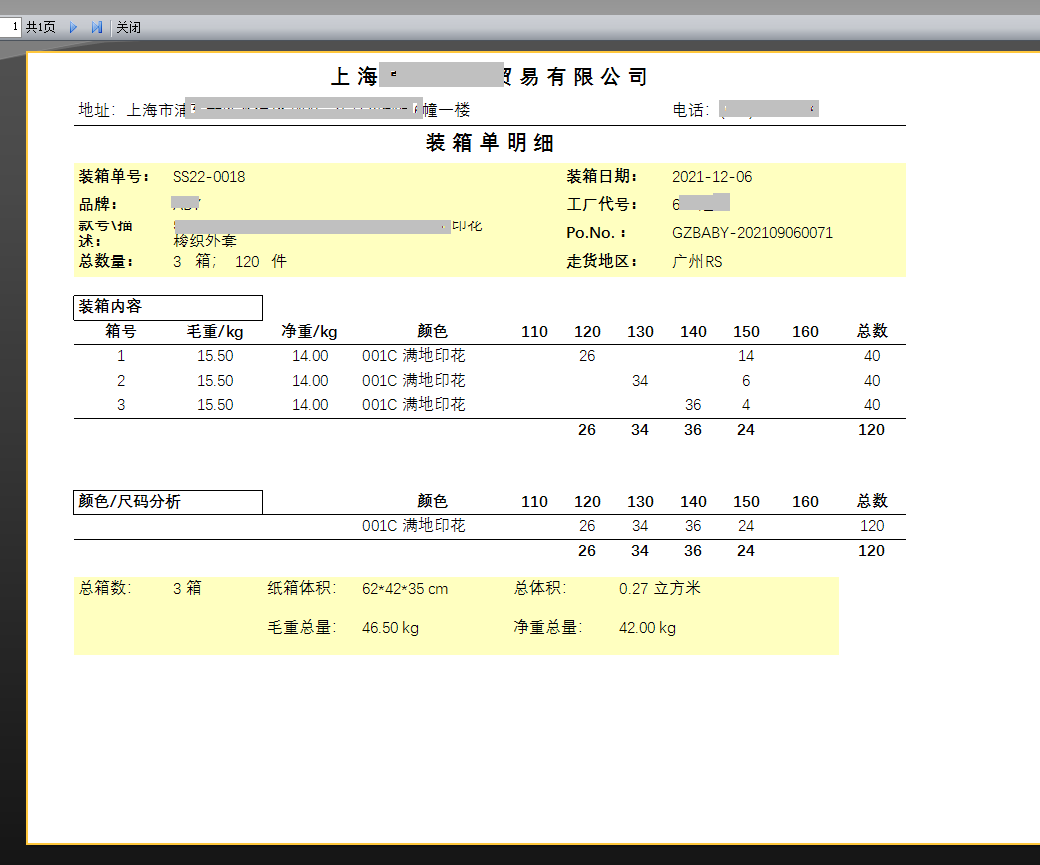Click the 关闭 button to close the preview

pos(130,27)
